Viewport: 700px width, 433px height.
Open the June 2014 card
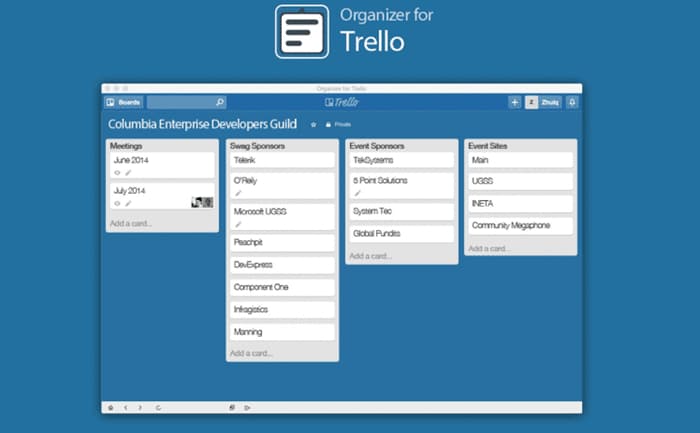pyautogui.click(x=162, y=165)
